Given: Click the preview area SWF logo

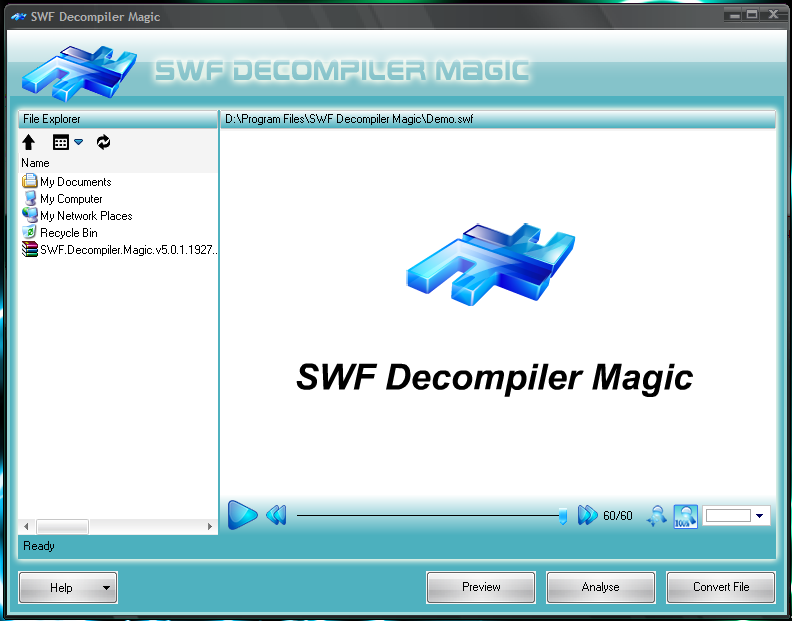Looking at the screenshot, I should [x=491, y=264].
